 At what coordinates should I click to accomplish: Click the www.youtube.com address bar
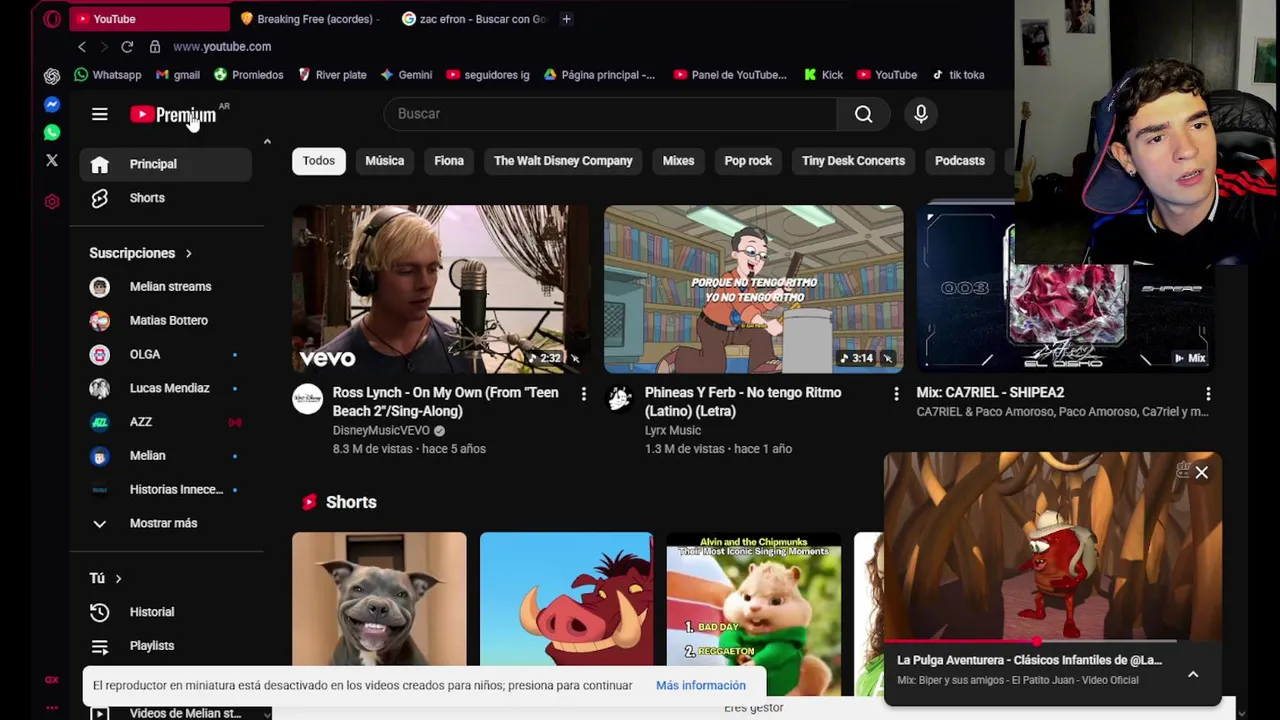tap(222, 47)
